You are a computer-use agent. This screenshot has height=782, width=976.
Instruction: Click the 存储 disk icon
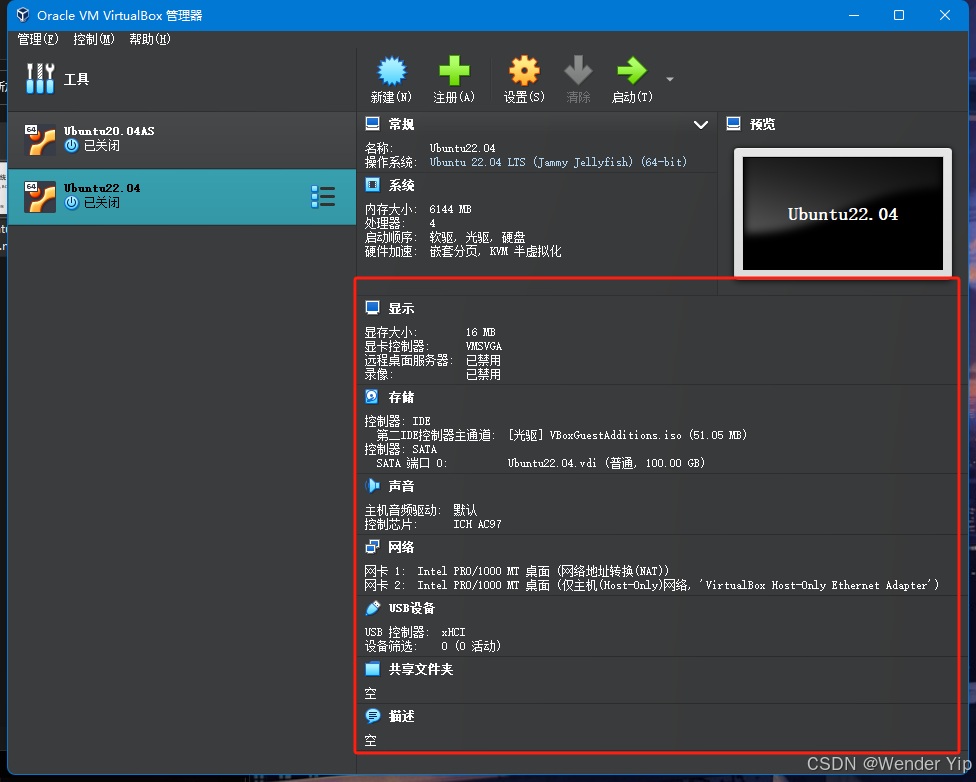click(372, 397)
